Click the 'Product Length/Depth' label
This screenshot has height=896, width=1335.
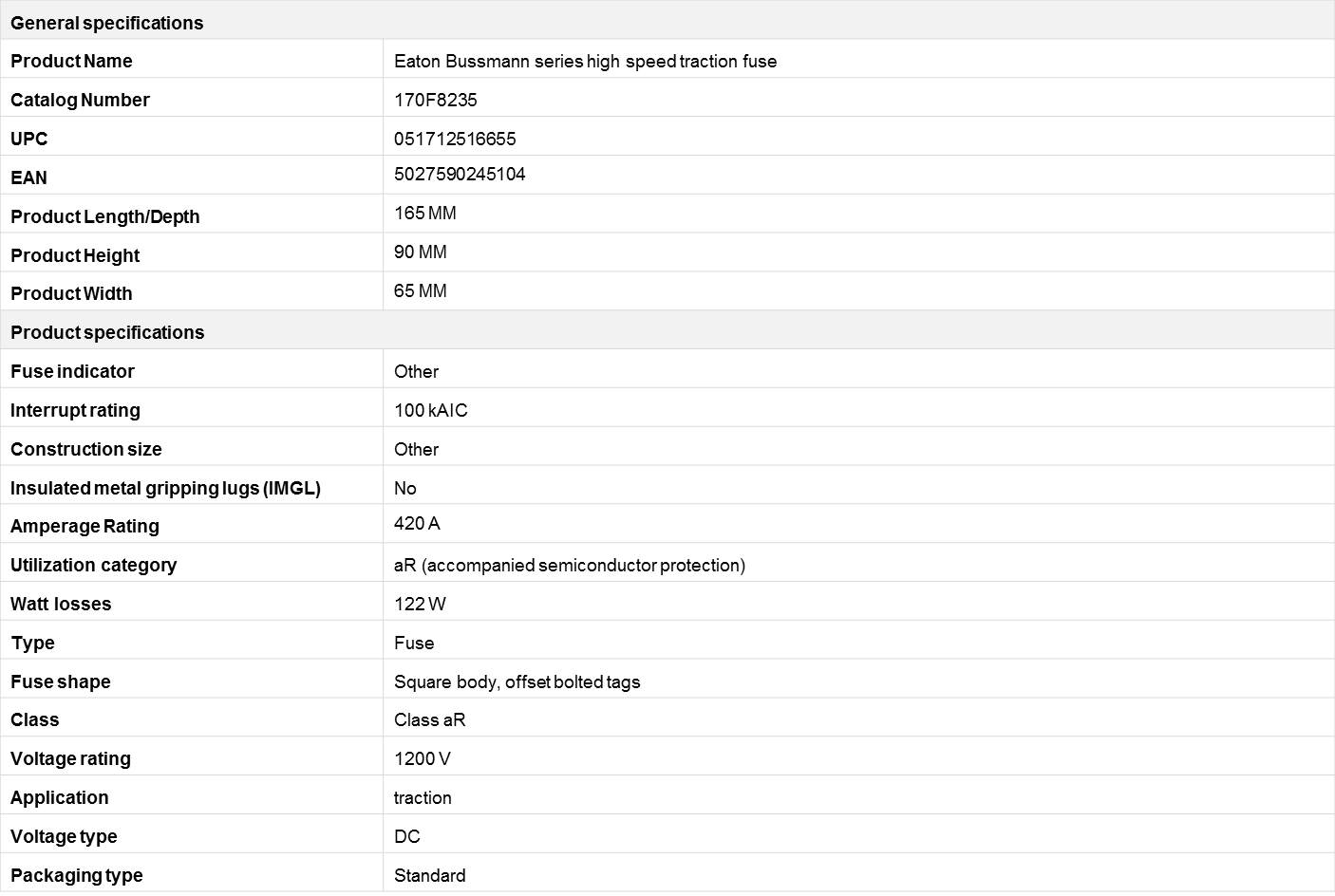(x=104, y=216)
